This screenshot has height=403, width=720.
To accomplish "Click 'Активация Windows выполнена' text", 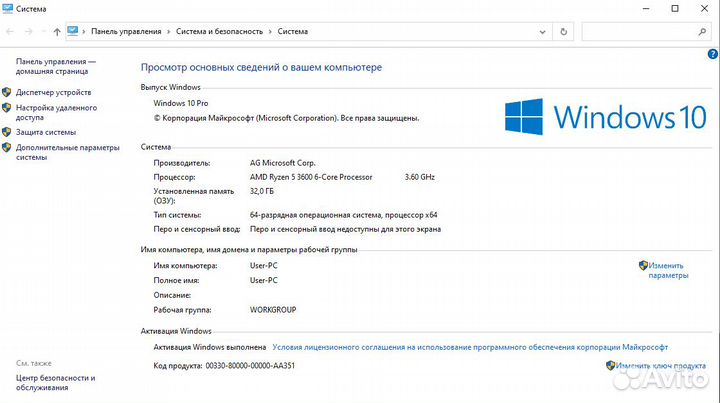I will [210, 347].
